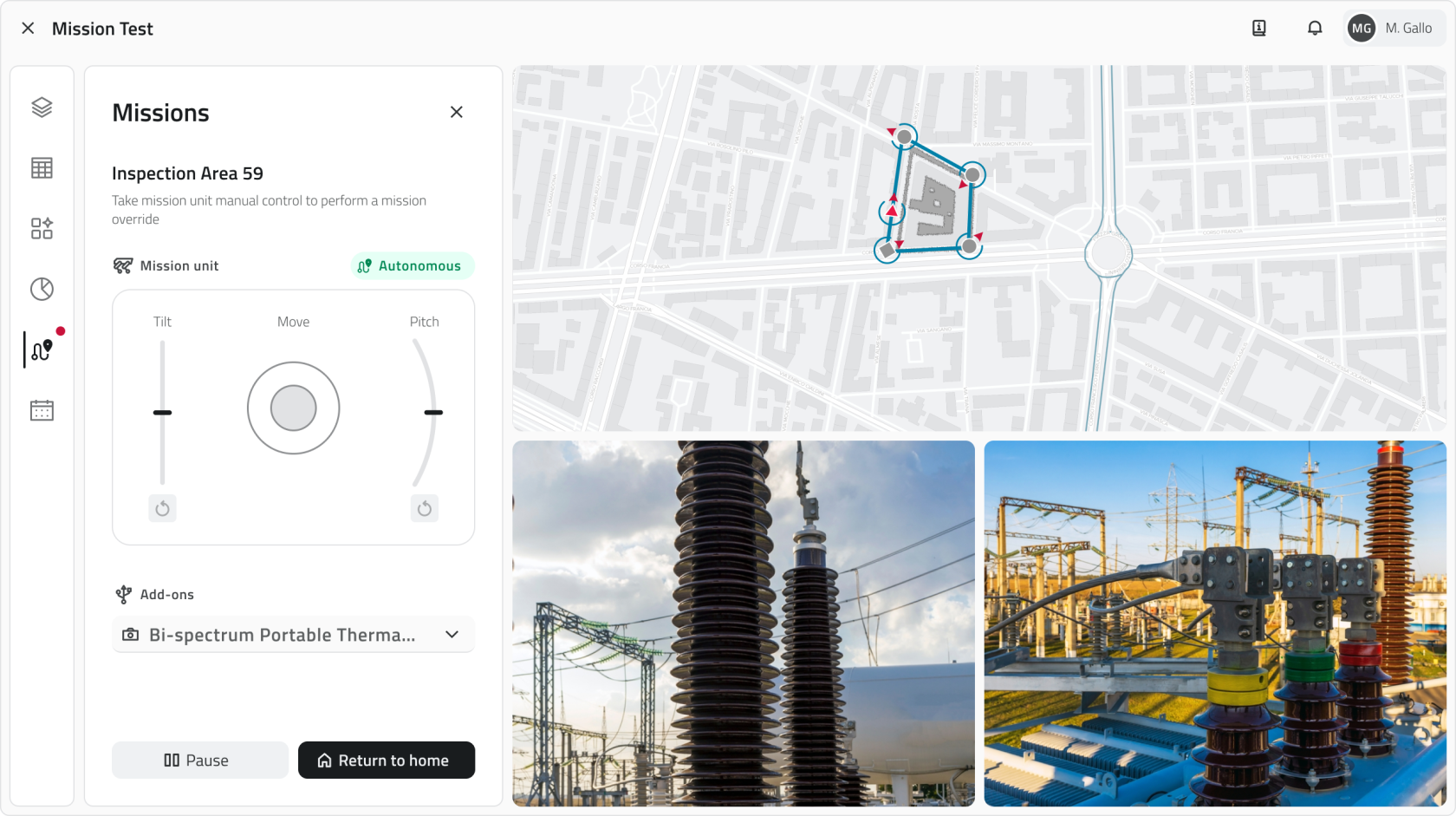Open the M. Gallo user profile menu
This screenshot has width=1456, height=816.
coord(1394,29)
